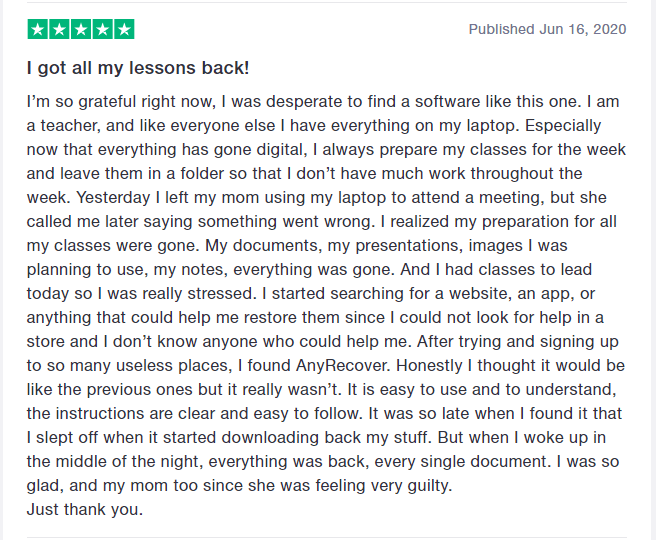
Task: Click the closing line "Just thank you."
Action: tap(85, 510)
